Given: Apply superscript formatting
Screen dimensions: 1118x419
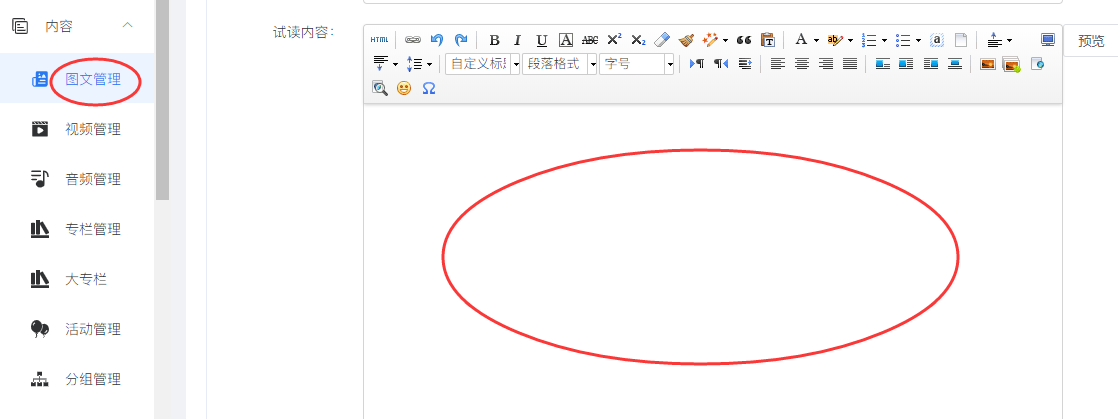Looking at the screenshot, I should coord(614,40).
